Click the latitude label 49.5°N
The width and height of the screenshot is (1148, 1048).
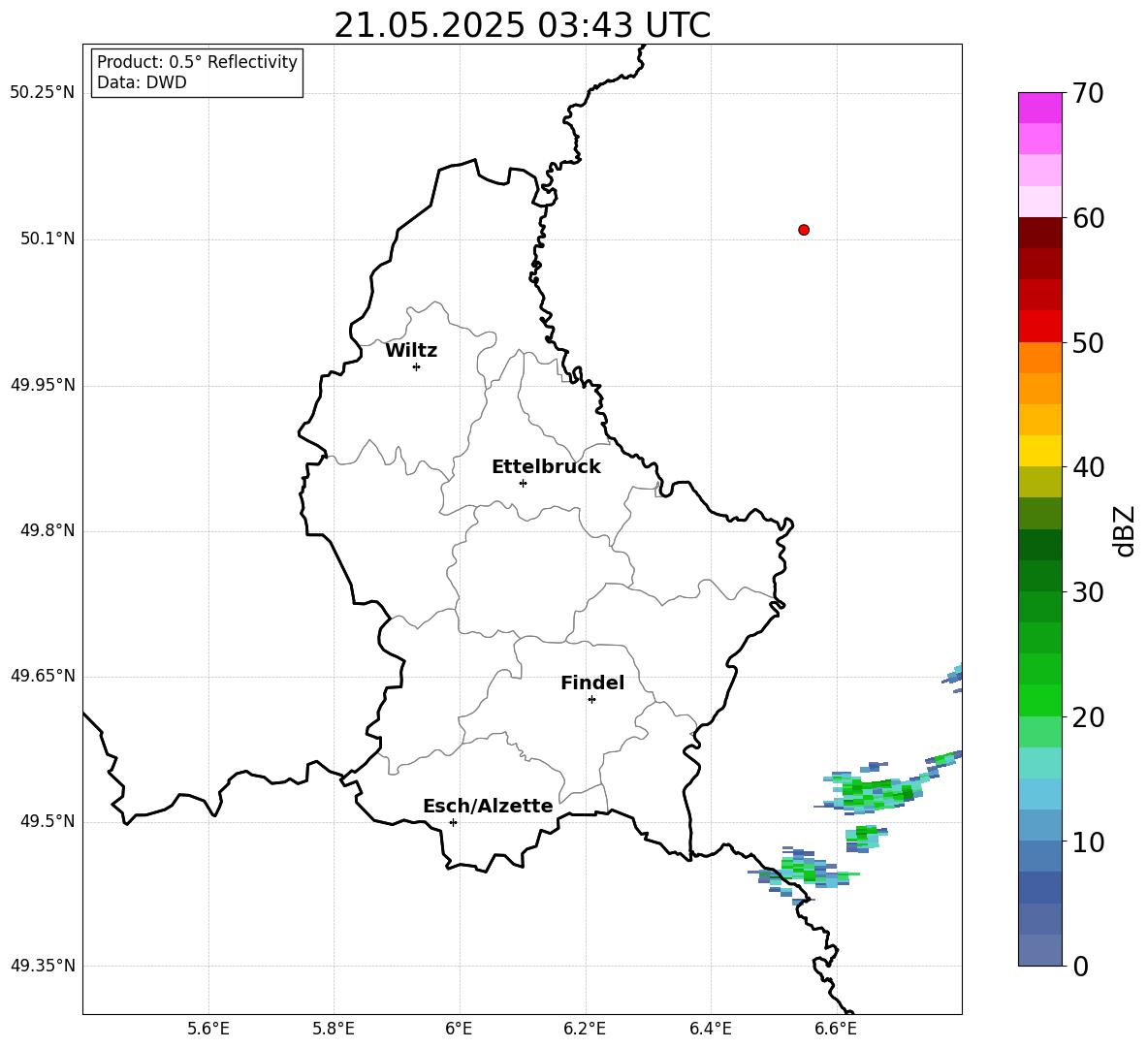48,821
